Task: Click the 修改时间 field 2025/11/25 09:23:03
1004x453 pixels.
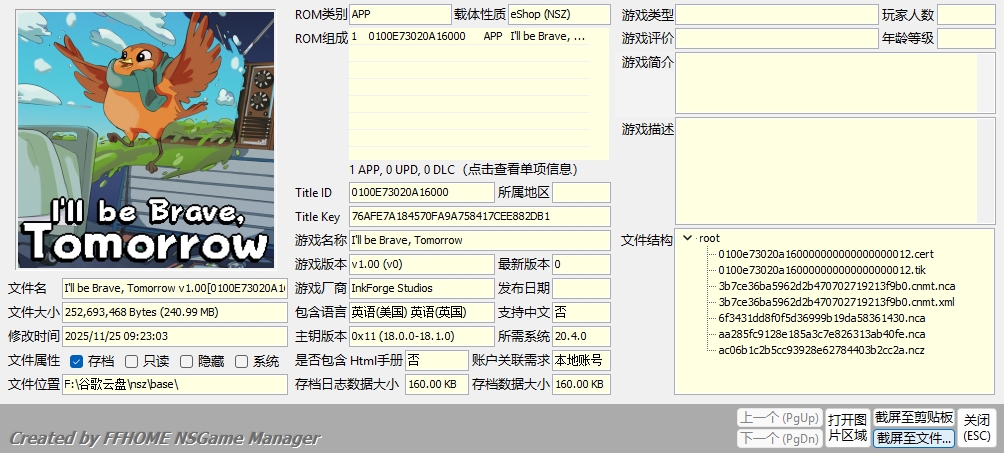Action: (x=175, y=336)
